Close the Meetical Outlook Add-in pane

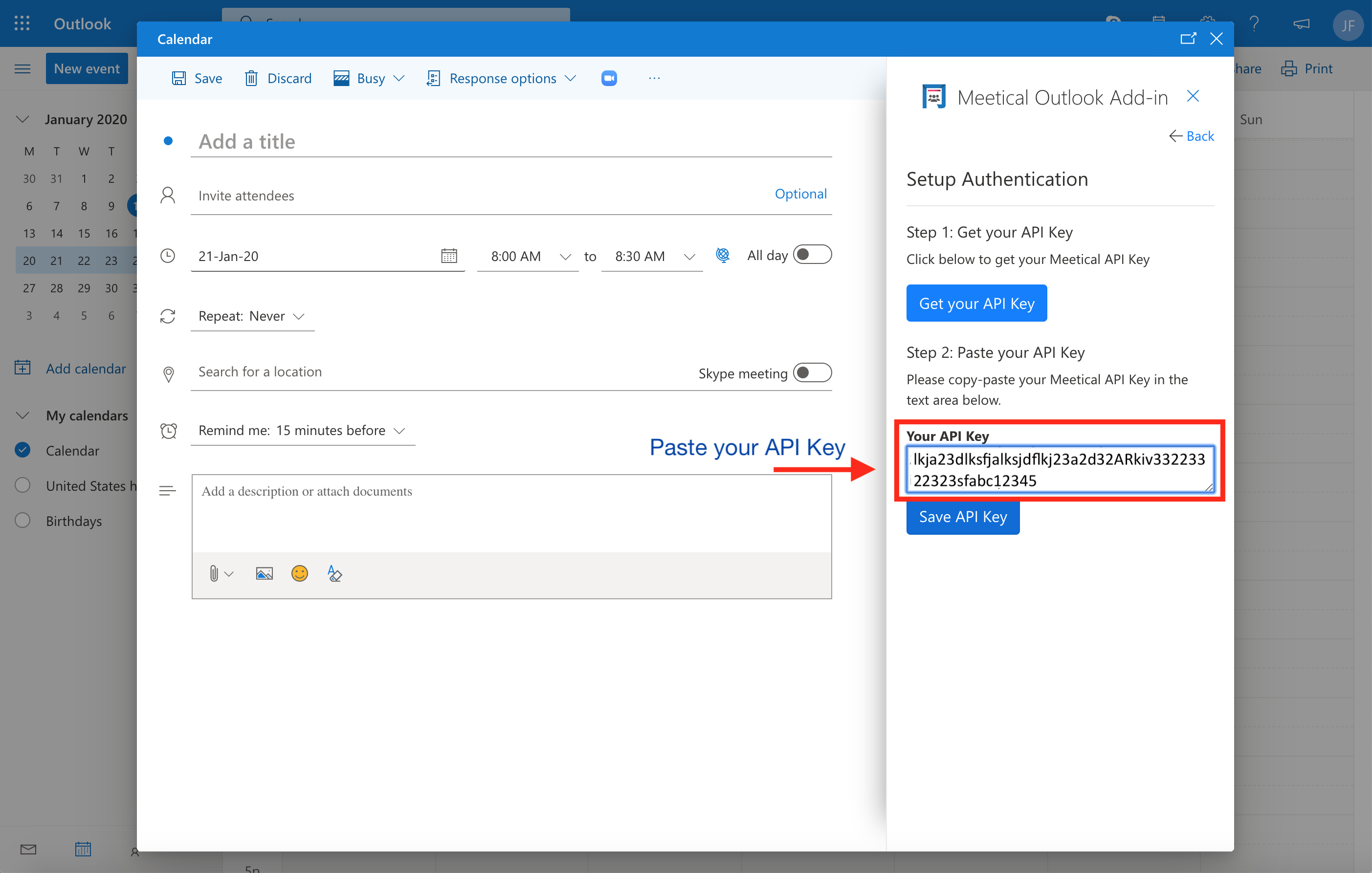(x=1193, y=96)
